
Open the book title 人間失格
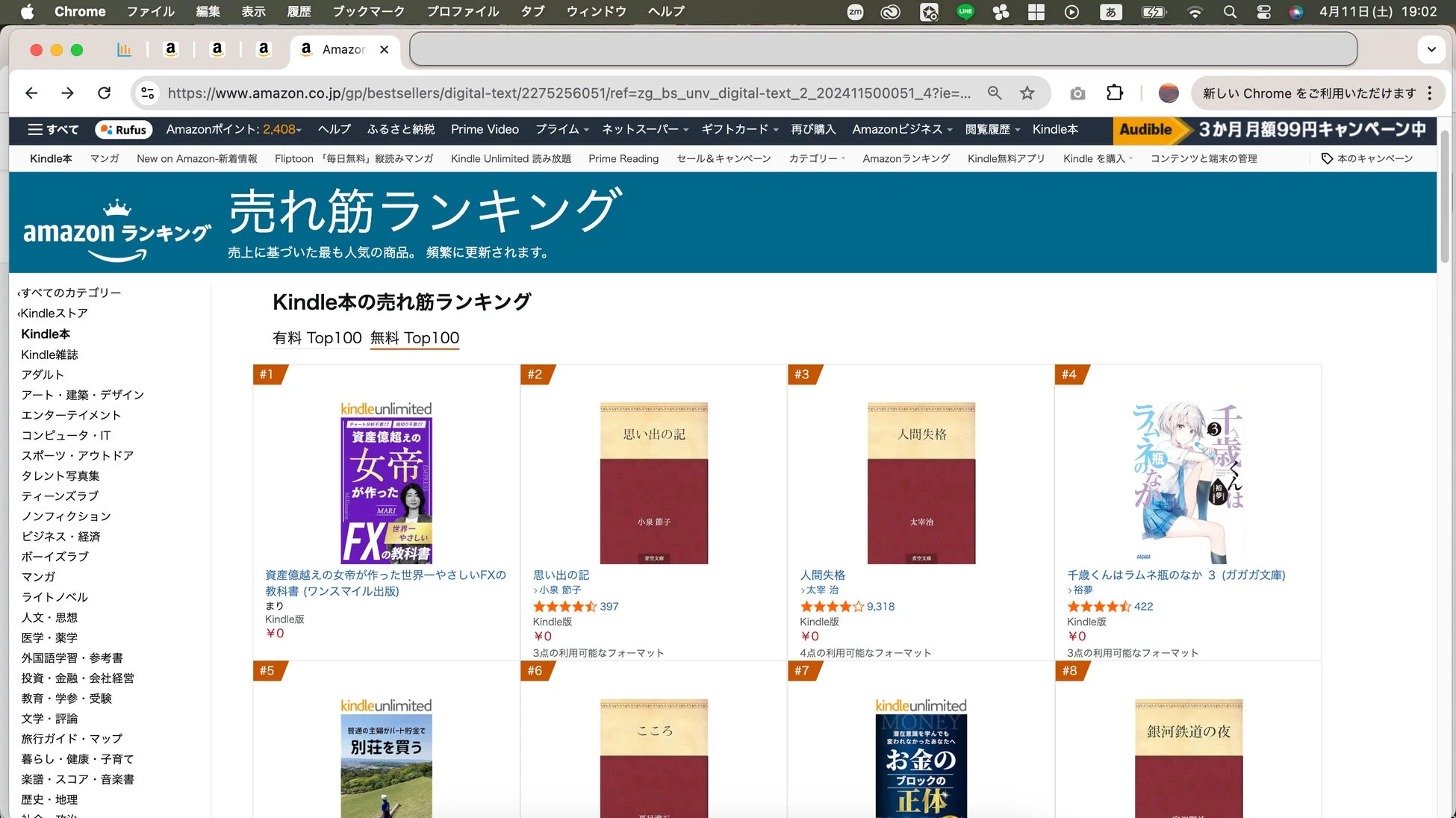pyautogui.click(x=822, y=575)
